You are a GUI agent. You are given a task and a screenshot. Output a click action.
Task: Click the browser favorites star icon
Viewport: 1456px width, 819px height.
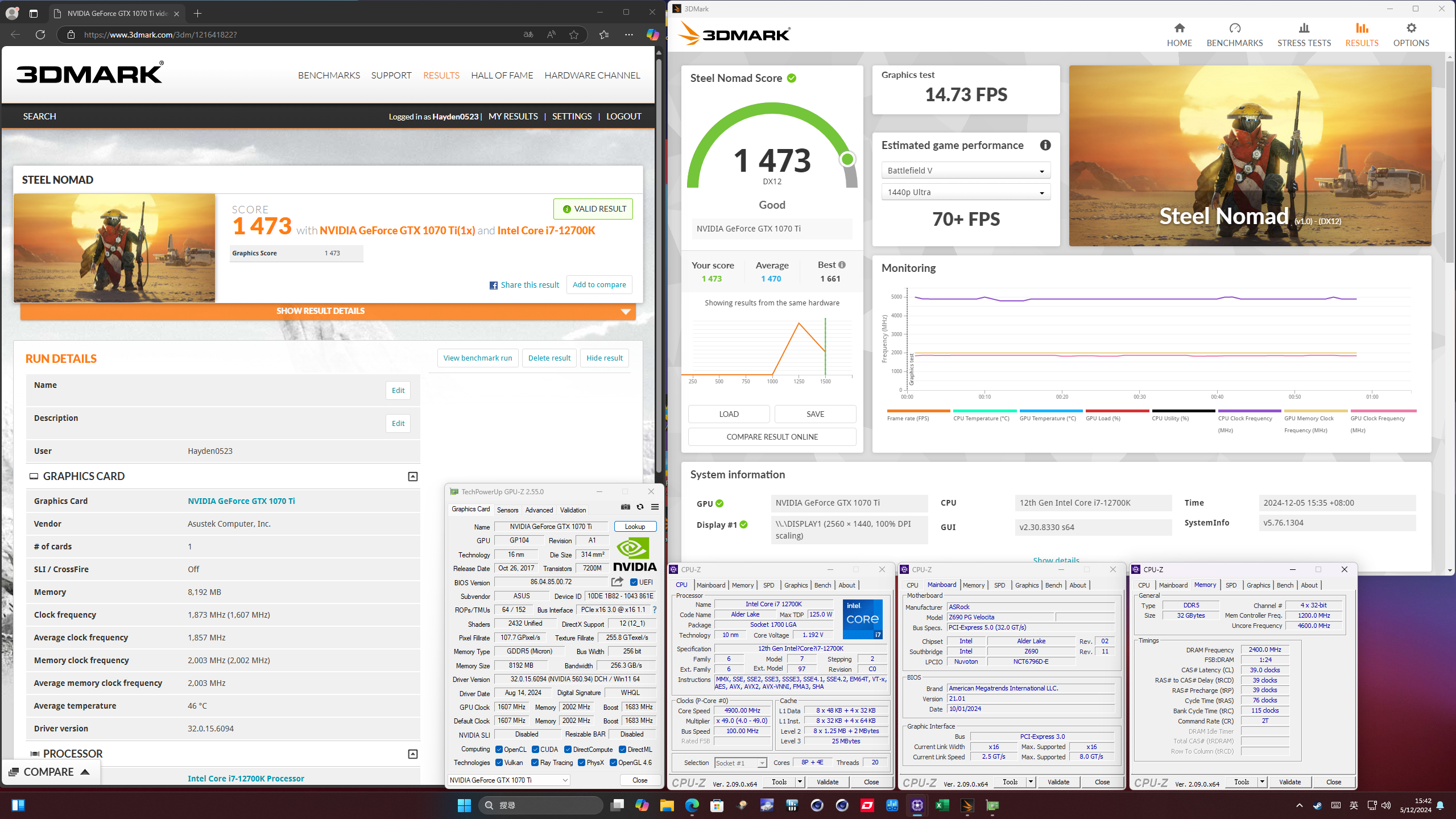574,35
